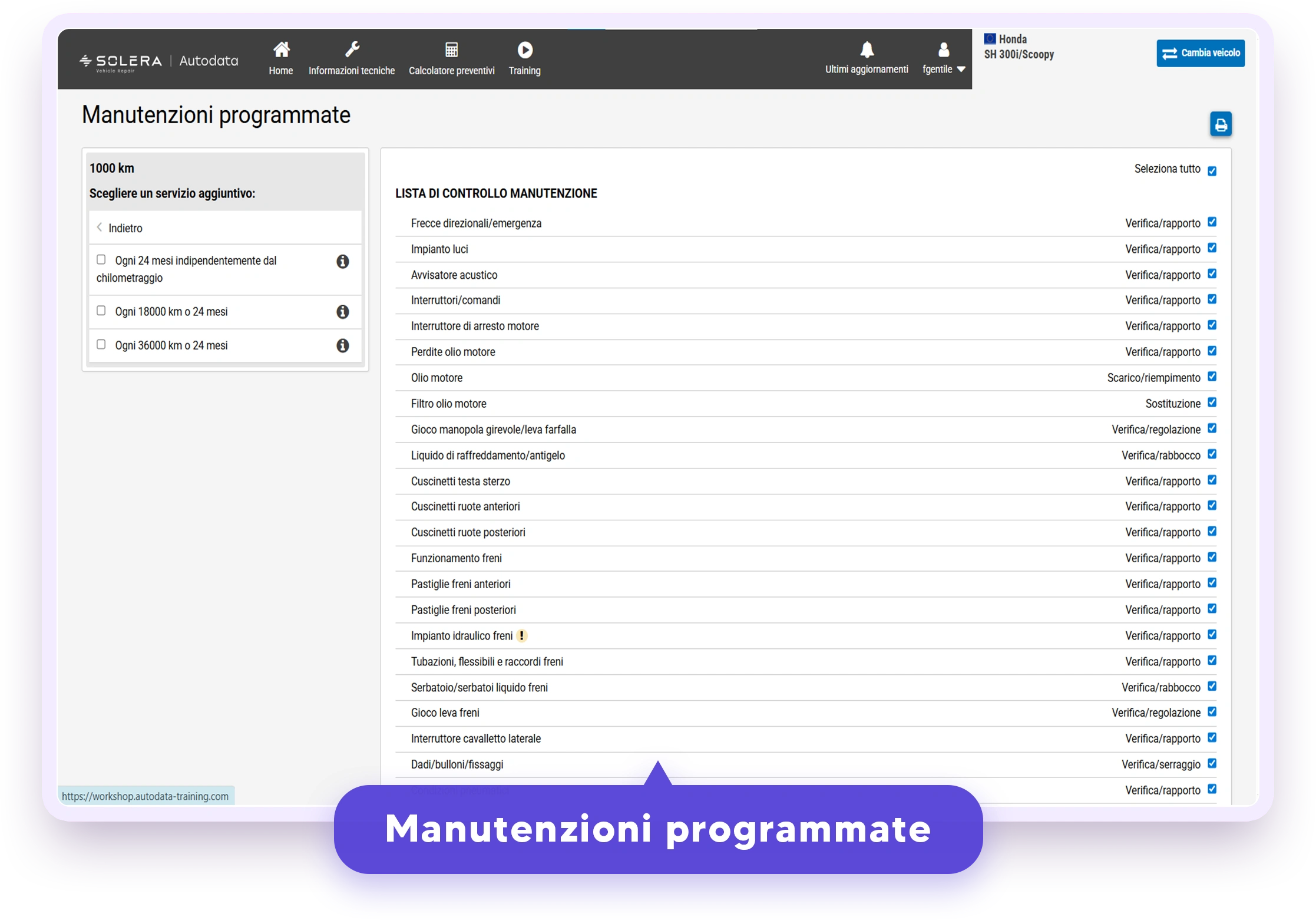1316x920 pixels.
Task: Uncheck Cuscinetti testa sterzo checkbox
Action: 1212,480
